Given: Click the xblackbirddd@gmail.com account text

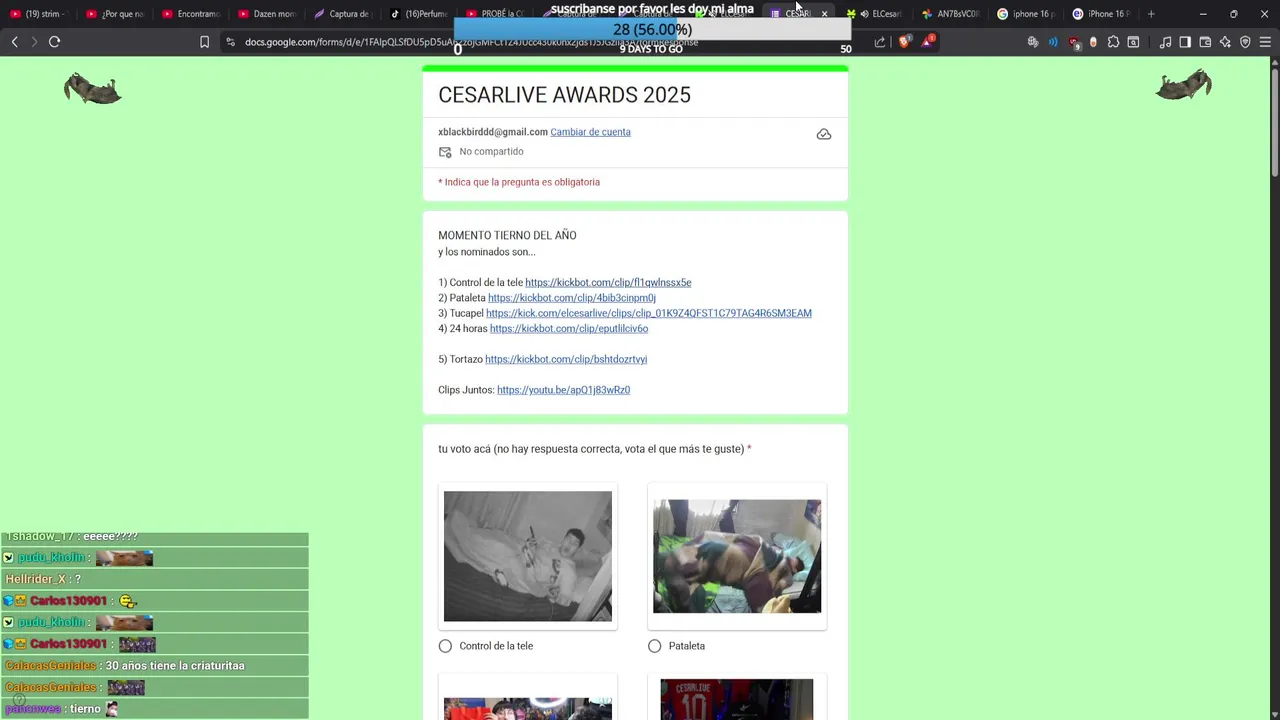Looking at the screenshot, I should click(492, 132).
